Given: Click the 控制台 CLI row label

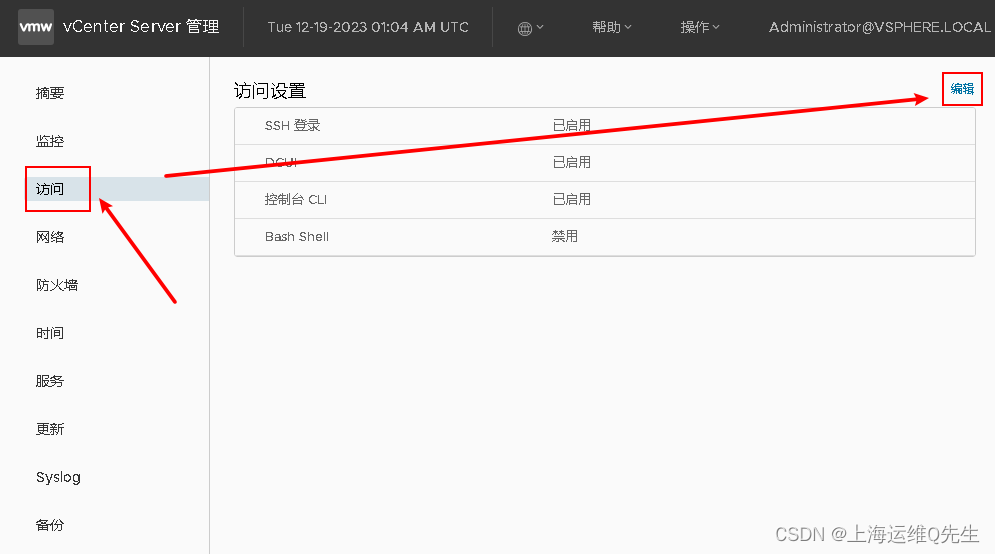Looking at the screenshot, I should [296, 199].
